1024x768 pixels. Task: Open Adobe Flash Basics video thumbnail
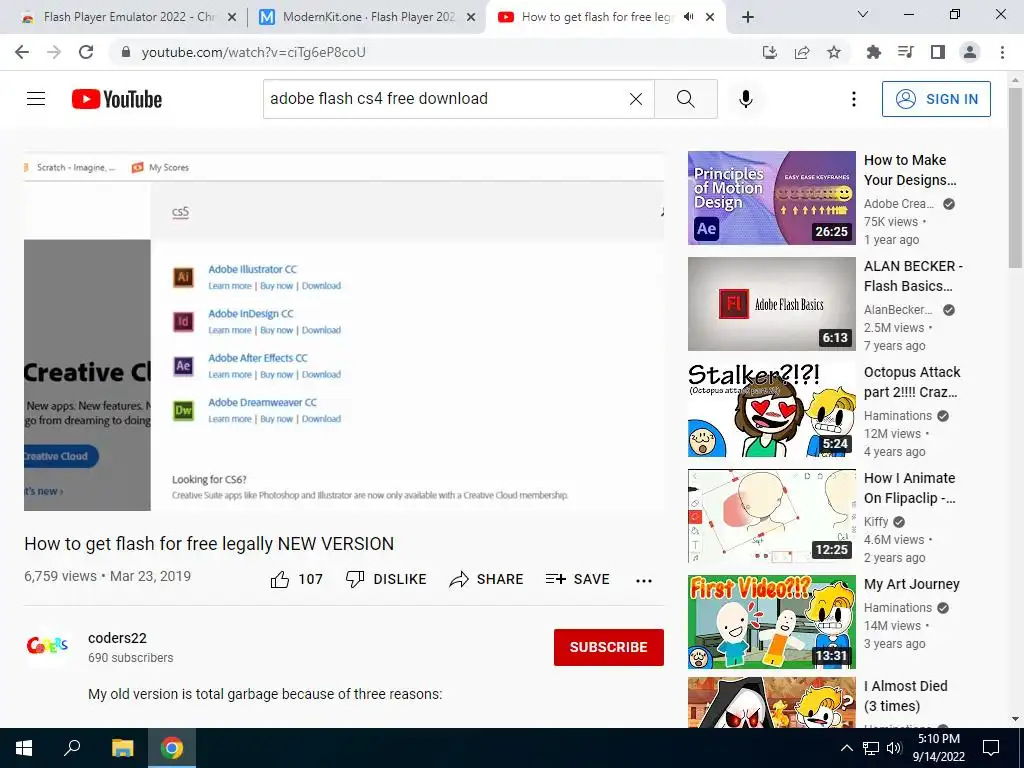click(x=771, y=304)
